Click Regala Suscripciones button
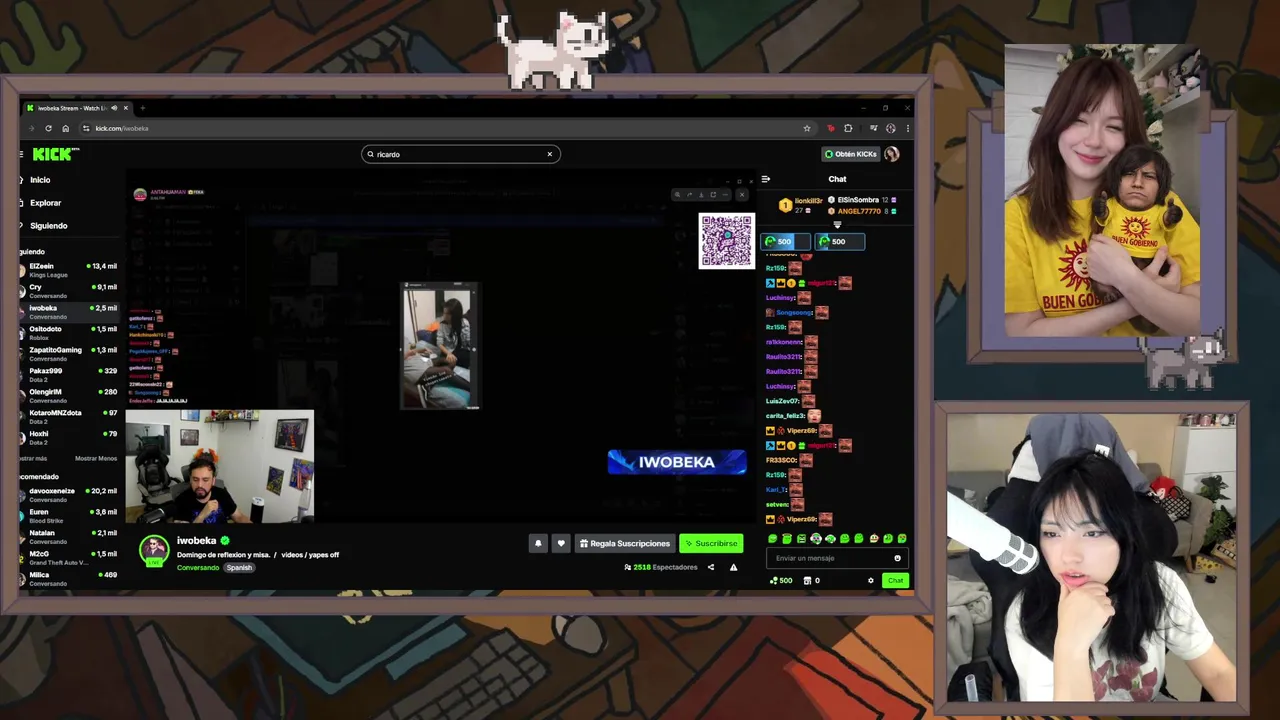This screenshot has width=1280, height=720. click(624, 543)
